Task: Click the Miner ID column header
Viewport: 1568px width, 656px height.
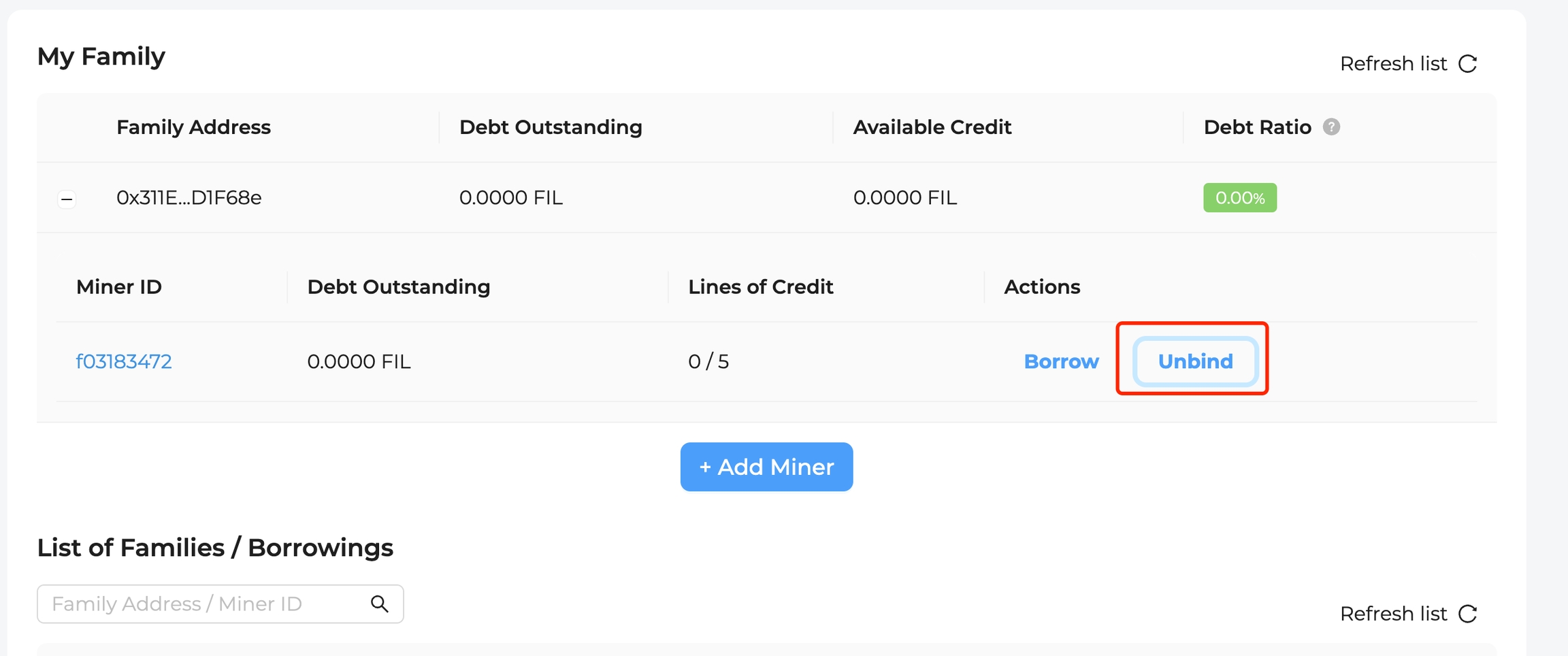Action: [119, 287]
